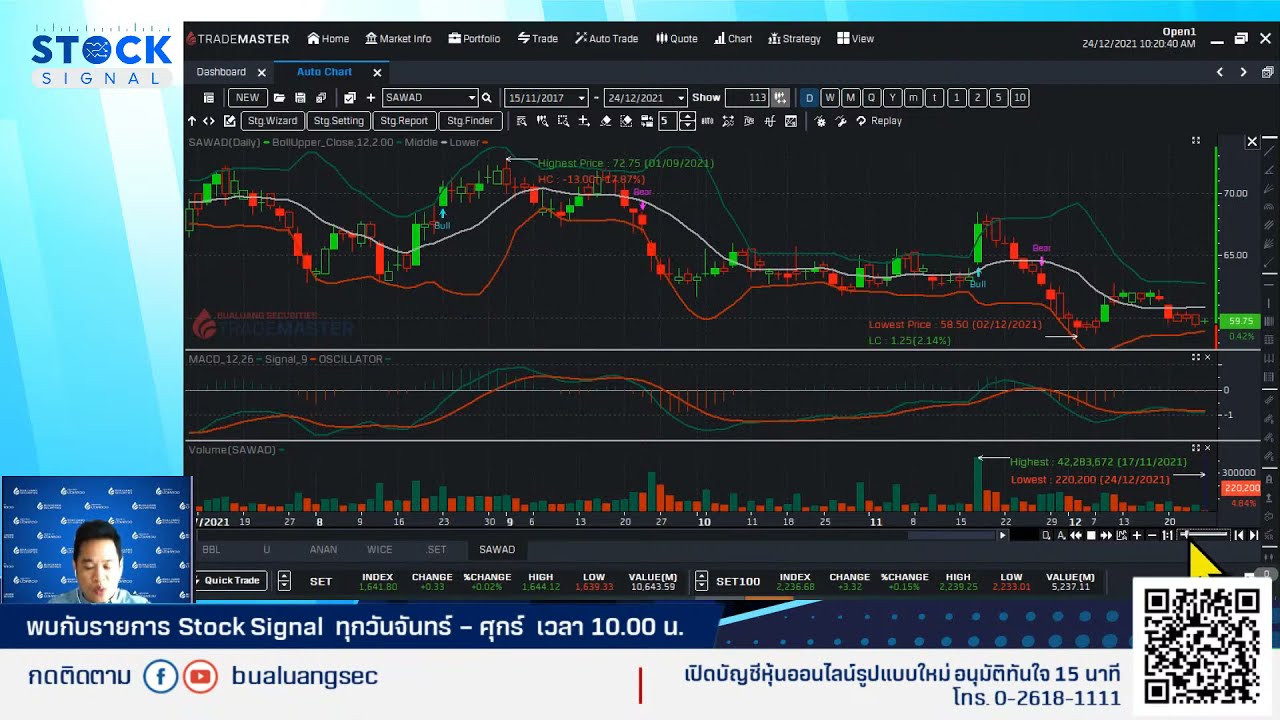This screenshot has width=1280, height=720.
Task: Click the erase-all drawings icon
Action: pos(626,121)
